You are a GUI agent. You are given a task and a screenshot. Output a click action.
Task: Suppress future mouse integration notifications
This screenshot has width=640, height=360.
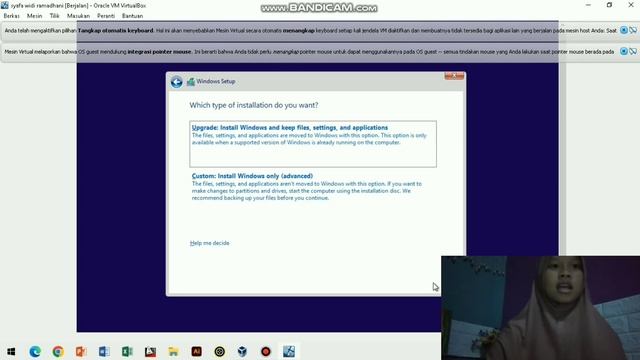(x=633, y=51)
